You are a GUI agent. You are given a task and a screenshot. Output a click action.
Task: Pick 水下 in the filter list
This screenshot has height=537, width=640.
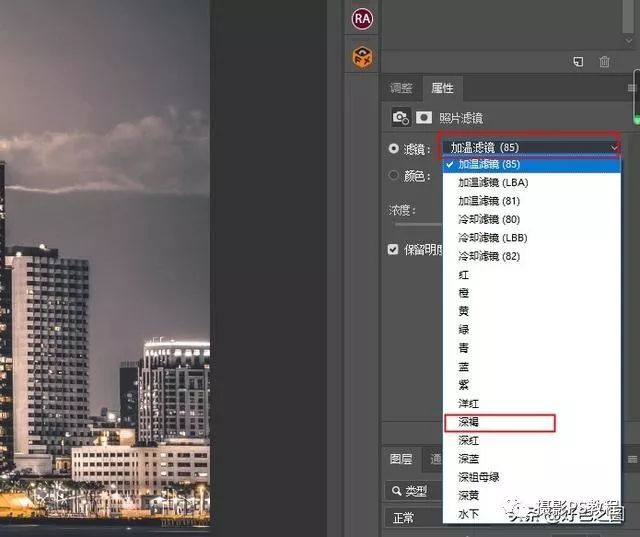click(468, 514)
